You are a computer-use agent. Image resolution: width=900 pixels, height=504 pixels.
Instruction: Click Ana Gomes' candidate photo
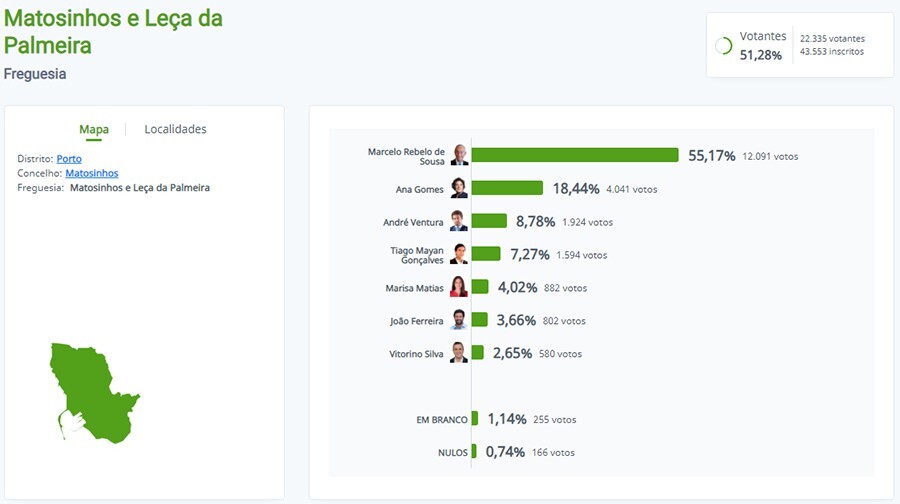[459, 188]
